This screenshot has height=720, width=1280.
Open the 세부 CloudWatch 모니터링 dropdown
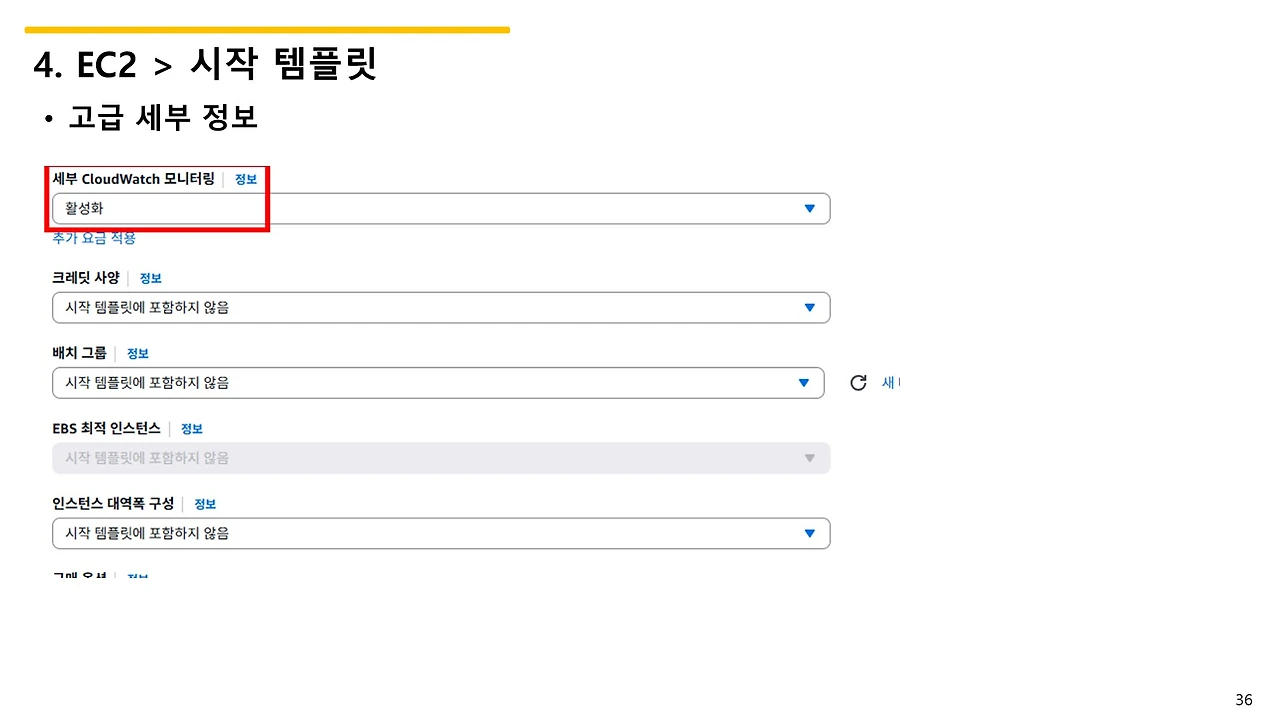click(x=440, y=208)
